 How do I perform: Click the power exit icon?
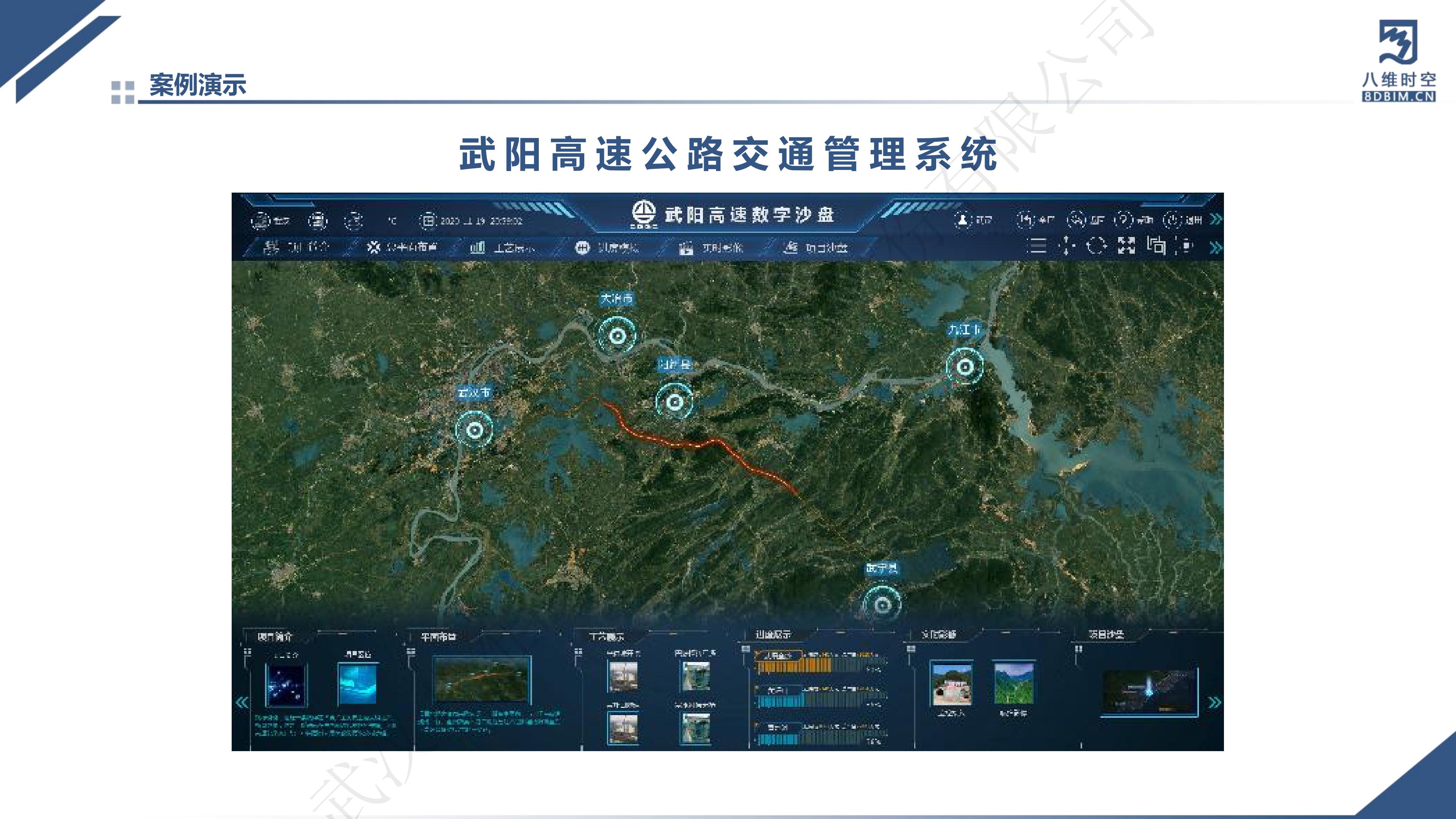[x=1173, y=220]
